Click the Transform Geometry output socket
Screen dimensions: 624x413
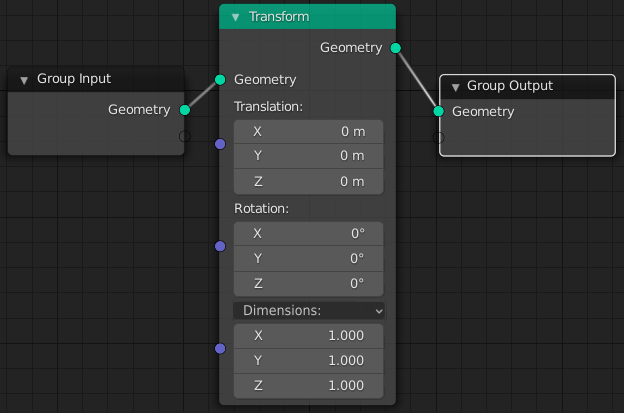point(396,48)
